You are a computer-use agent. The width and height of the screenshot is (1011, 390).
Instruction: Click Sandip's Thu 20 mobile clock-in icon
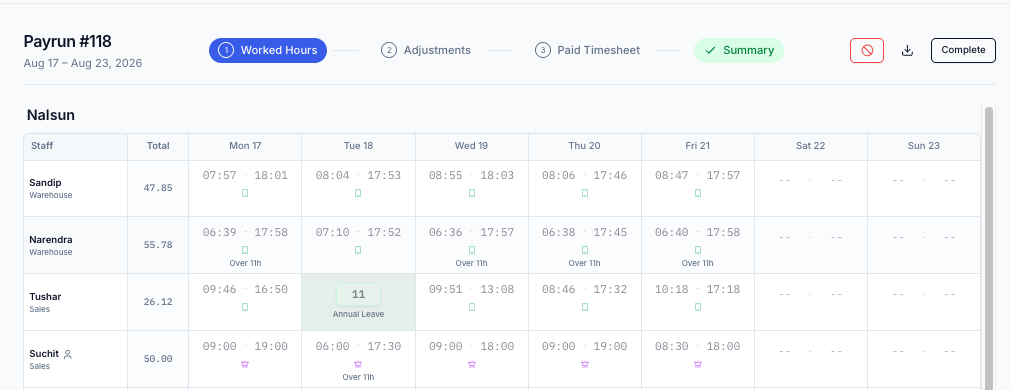tap(585, 193)
